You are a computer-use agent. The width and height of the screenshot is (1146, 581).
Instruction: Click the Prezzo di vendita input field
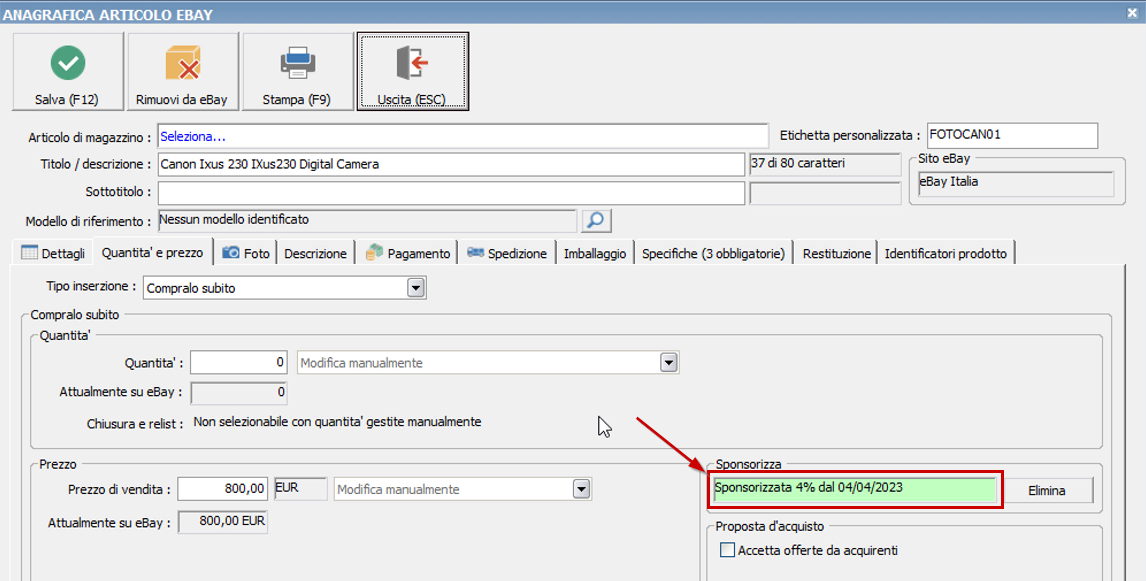click(x=224, y=489)
